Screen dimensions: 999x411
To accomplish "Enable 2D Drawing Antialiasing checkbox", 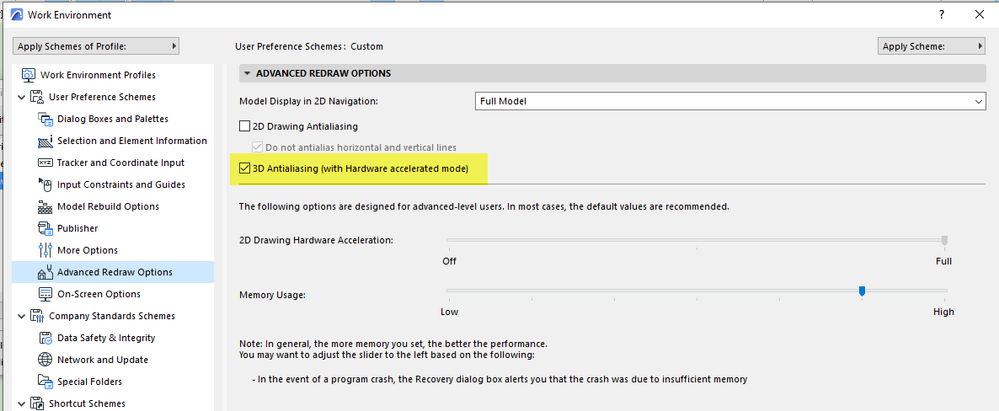I will point(245,127).
